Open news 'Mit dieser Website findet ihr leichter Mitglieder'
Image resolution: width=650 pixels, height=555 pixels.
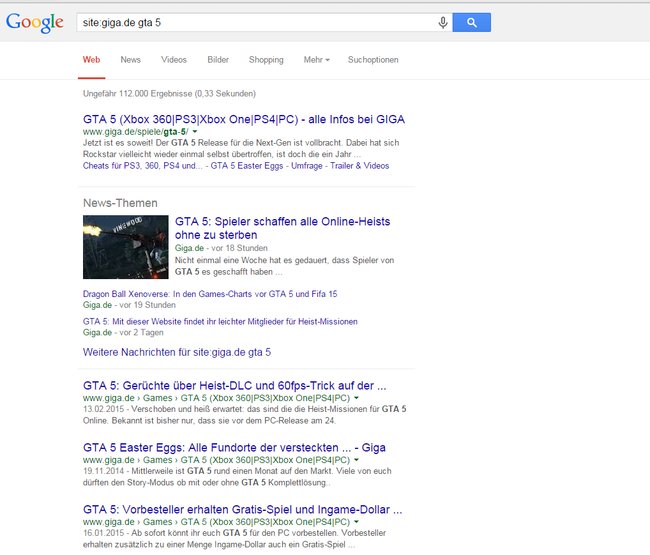click(220, 322)
